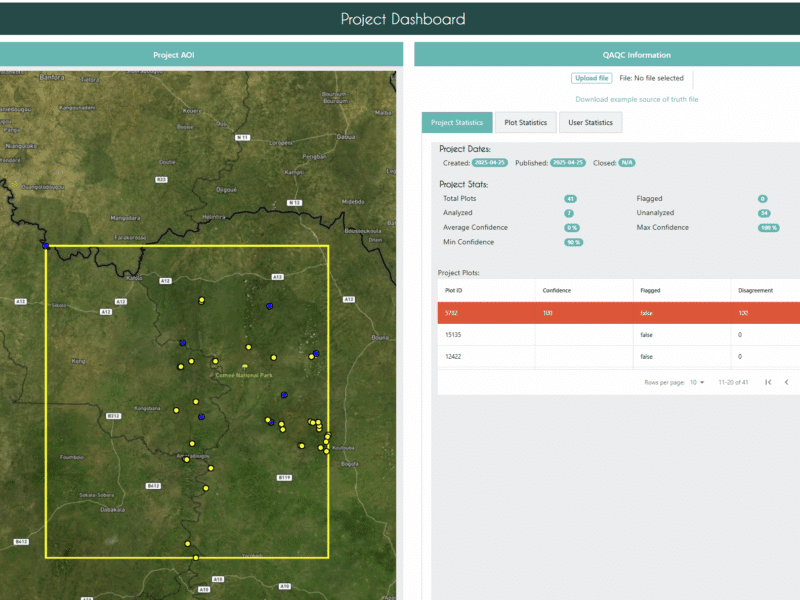Click the Dabakala label on the map

[x=112, y=510]
